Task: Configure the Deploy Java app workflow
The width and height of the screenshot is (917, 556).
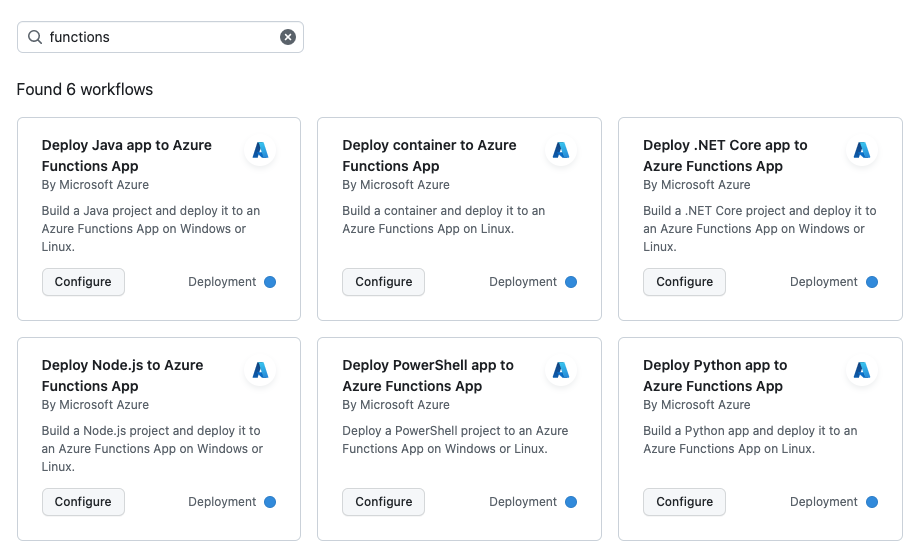Action: tap(83, 282)
